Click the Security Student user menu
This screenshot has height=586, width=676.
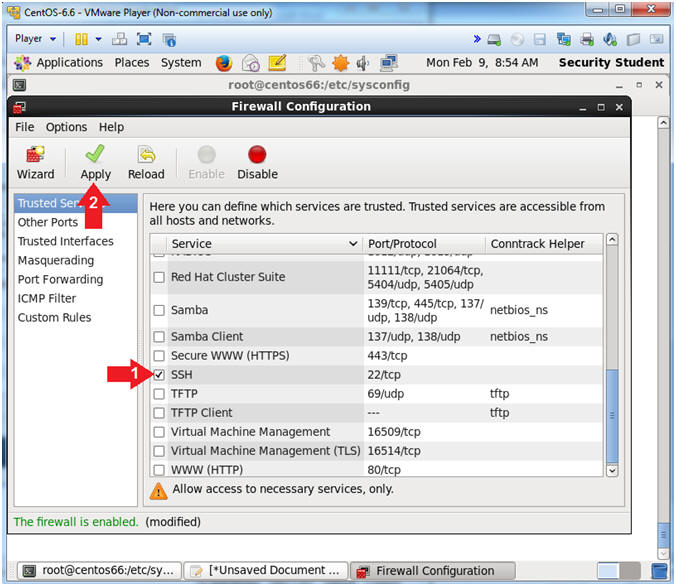[x=611, y=63]
